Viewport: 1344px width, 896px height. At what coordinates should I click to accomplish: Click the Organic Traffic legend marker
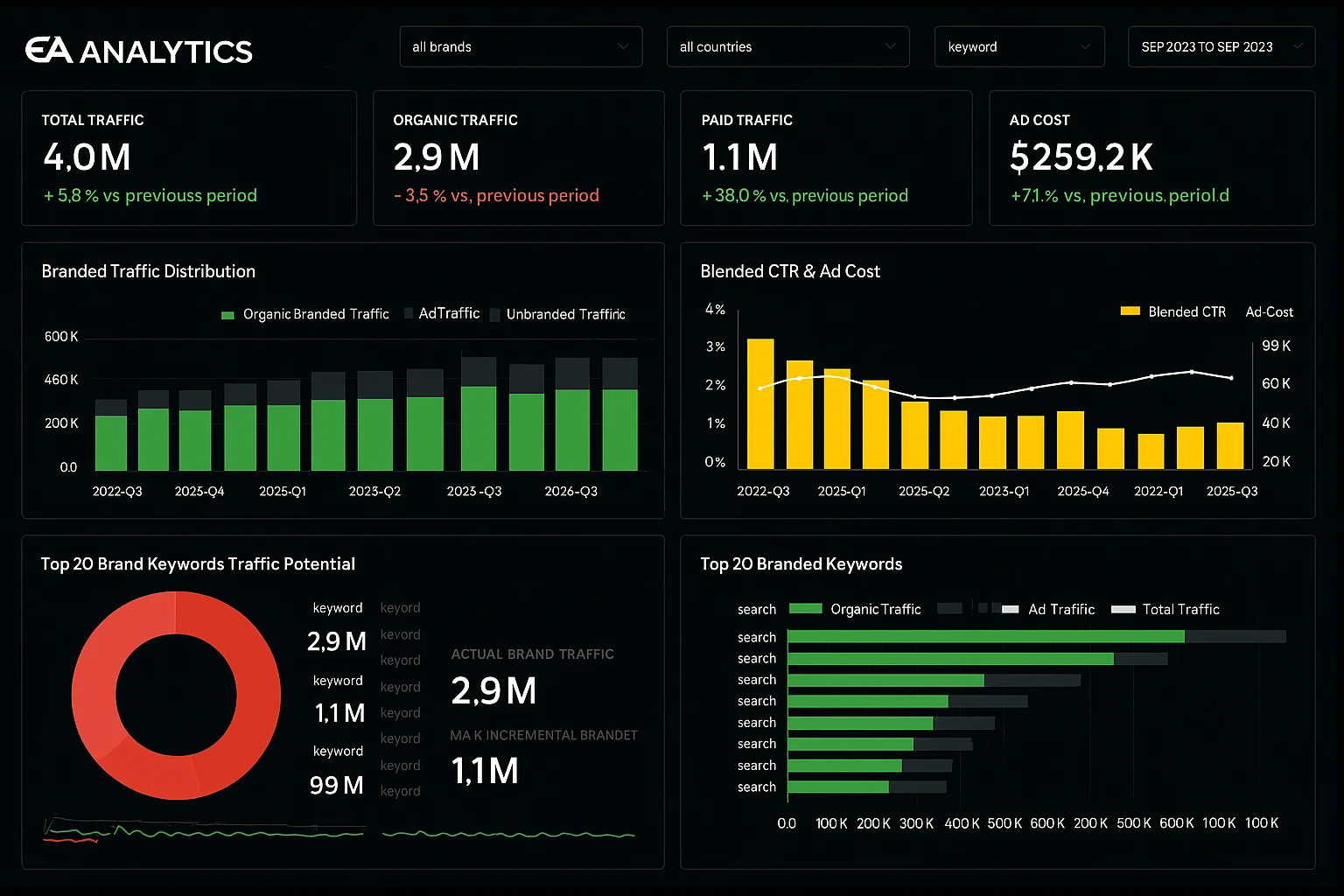click(804, 608)
